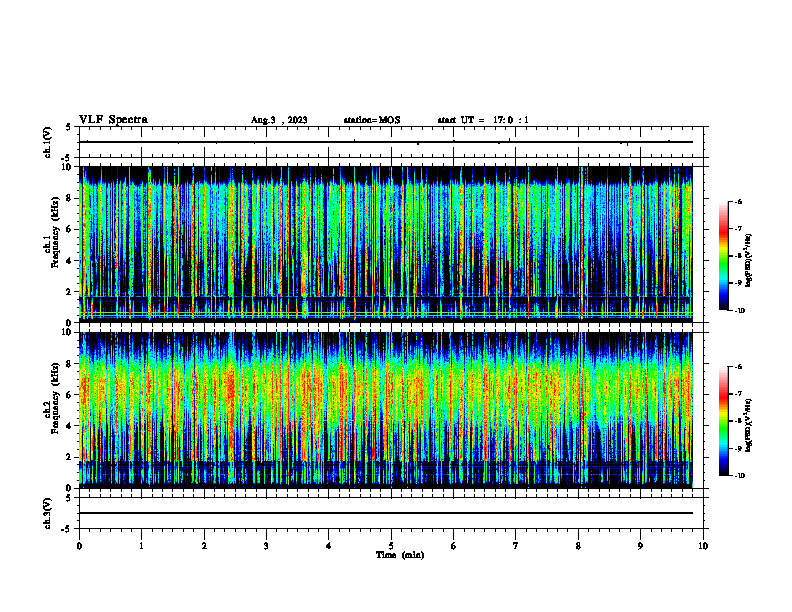This screenshot has height=612, width=792.
Task: Click the "Time (min)" x-axis label
Action: coord(400,555)
